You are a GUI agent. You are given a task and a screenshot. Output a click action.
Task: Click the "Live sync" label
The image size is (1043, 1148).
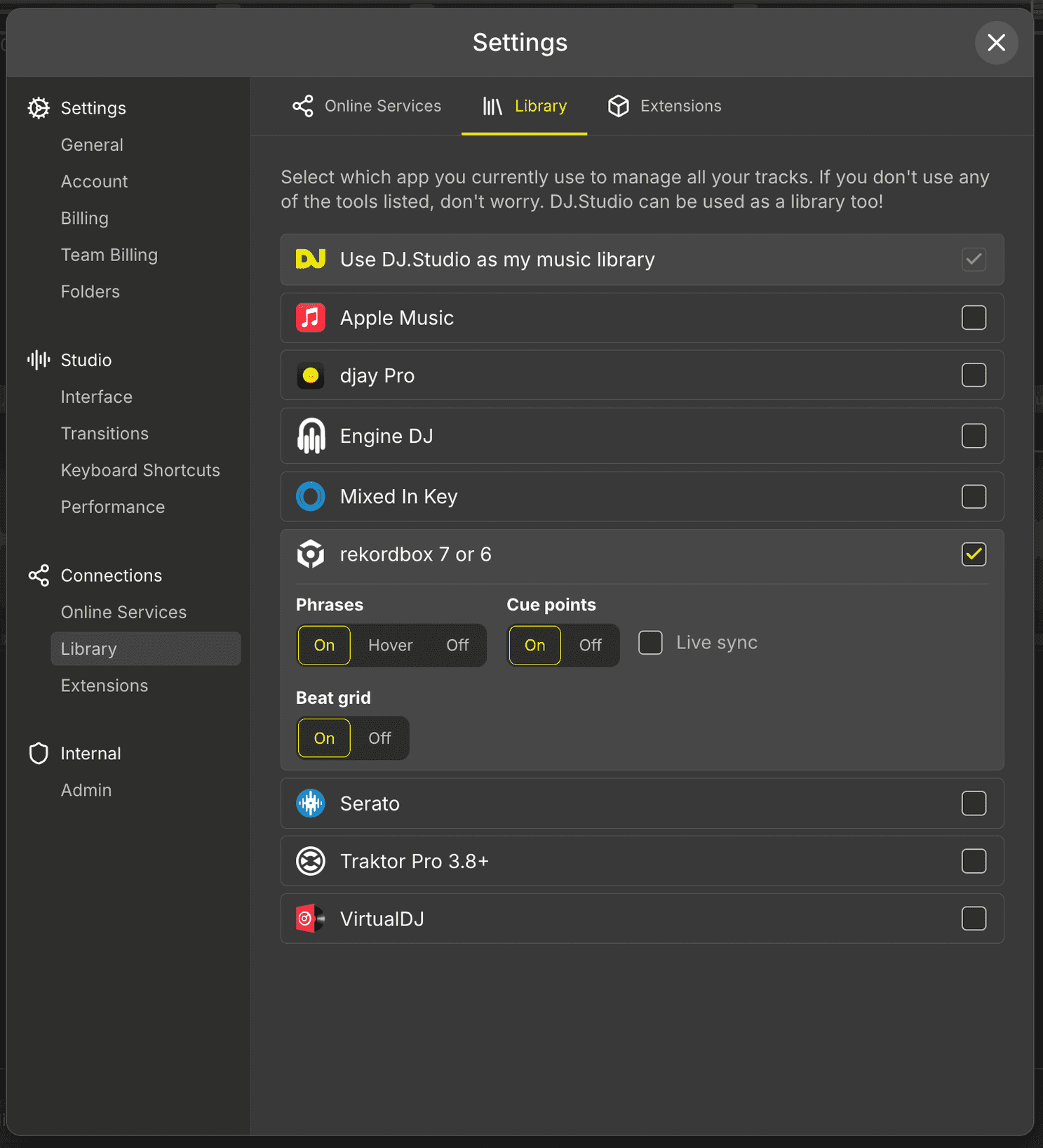[717, 643]
